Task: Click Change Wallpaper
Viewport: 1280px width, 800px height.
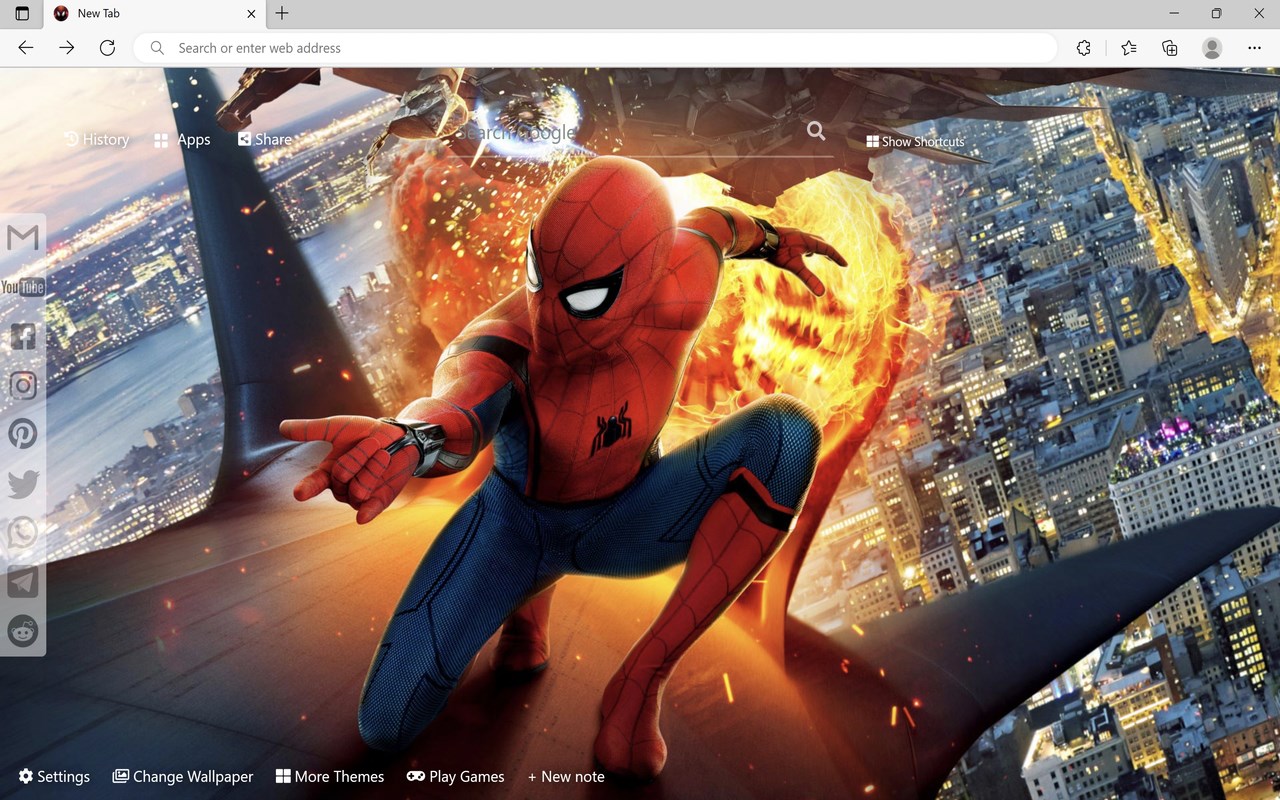Action: click(x=183, y=776)
